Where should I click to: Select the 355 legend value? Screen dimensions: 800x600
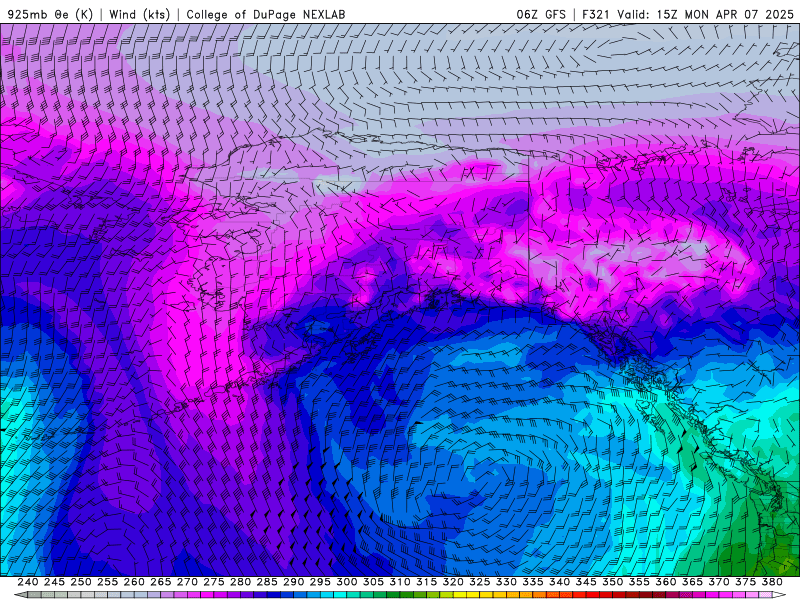[x=639, y=582]
